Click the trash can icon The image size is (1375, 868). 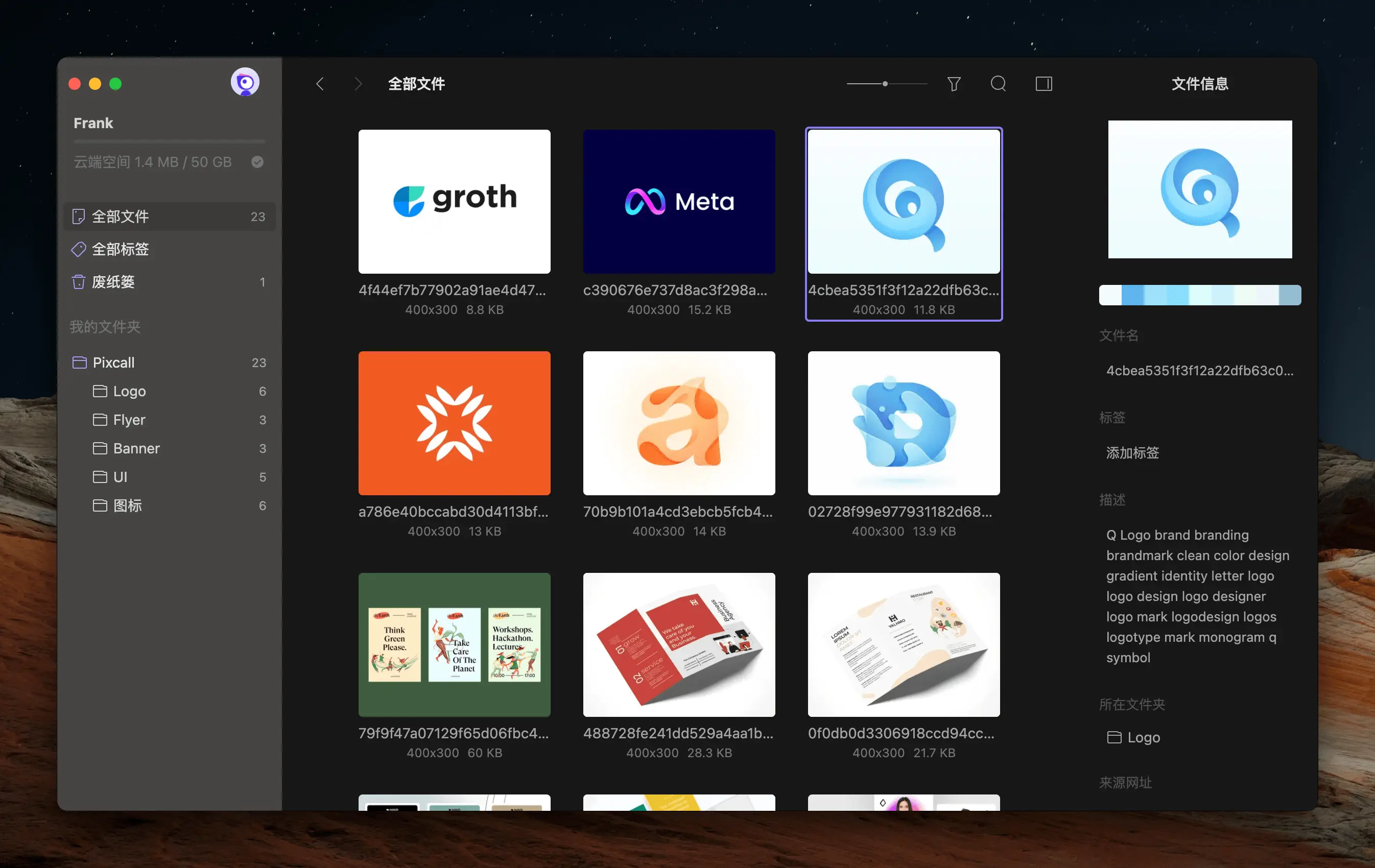79,282
